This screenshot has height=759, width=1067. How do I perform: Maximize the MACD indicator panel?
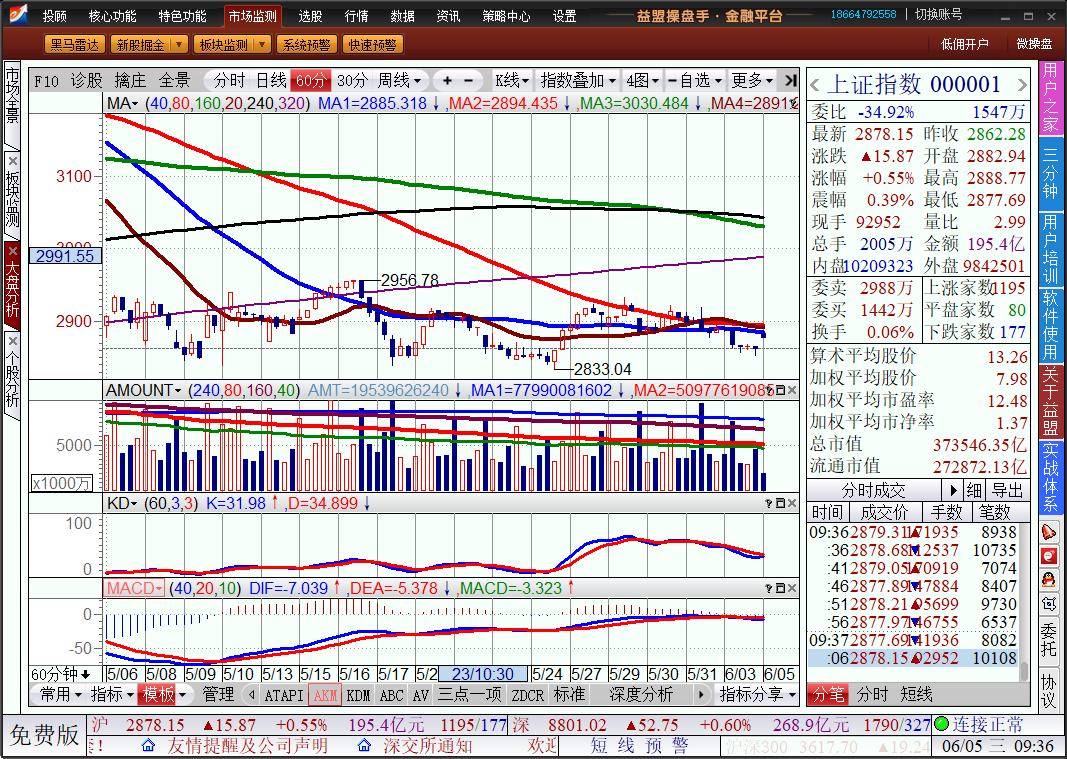[781, 588]
